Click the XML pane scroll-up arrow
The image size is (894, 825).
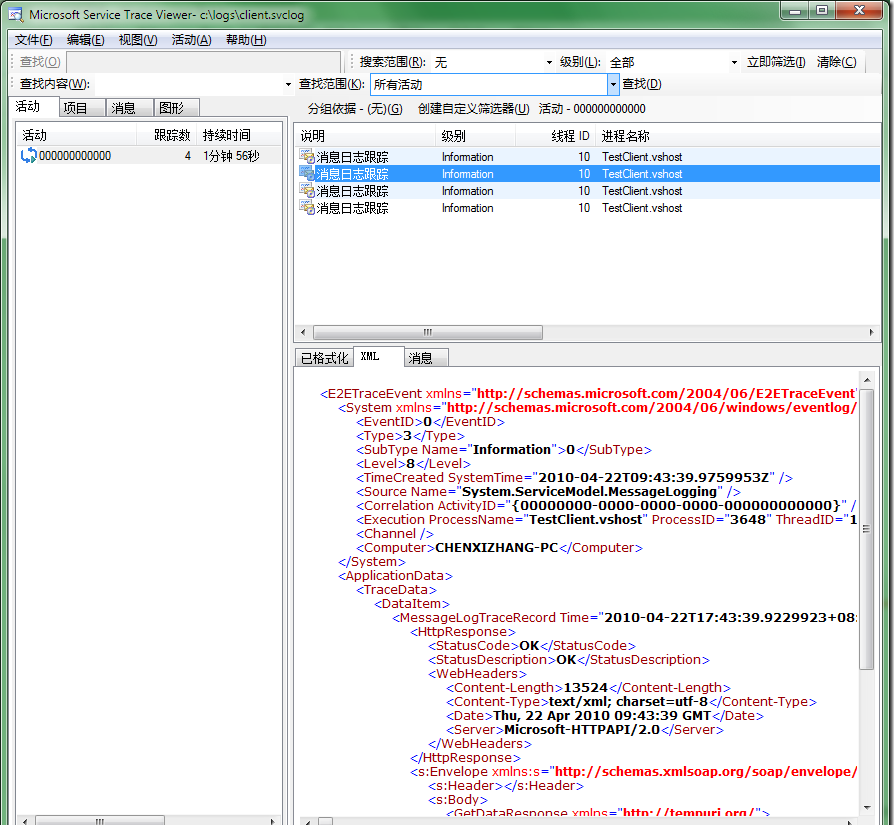point(867,380)
